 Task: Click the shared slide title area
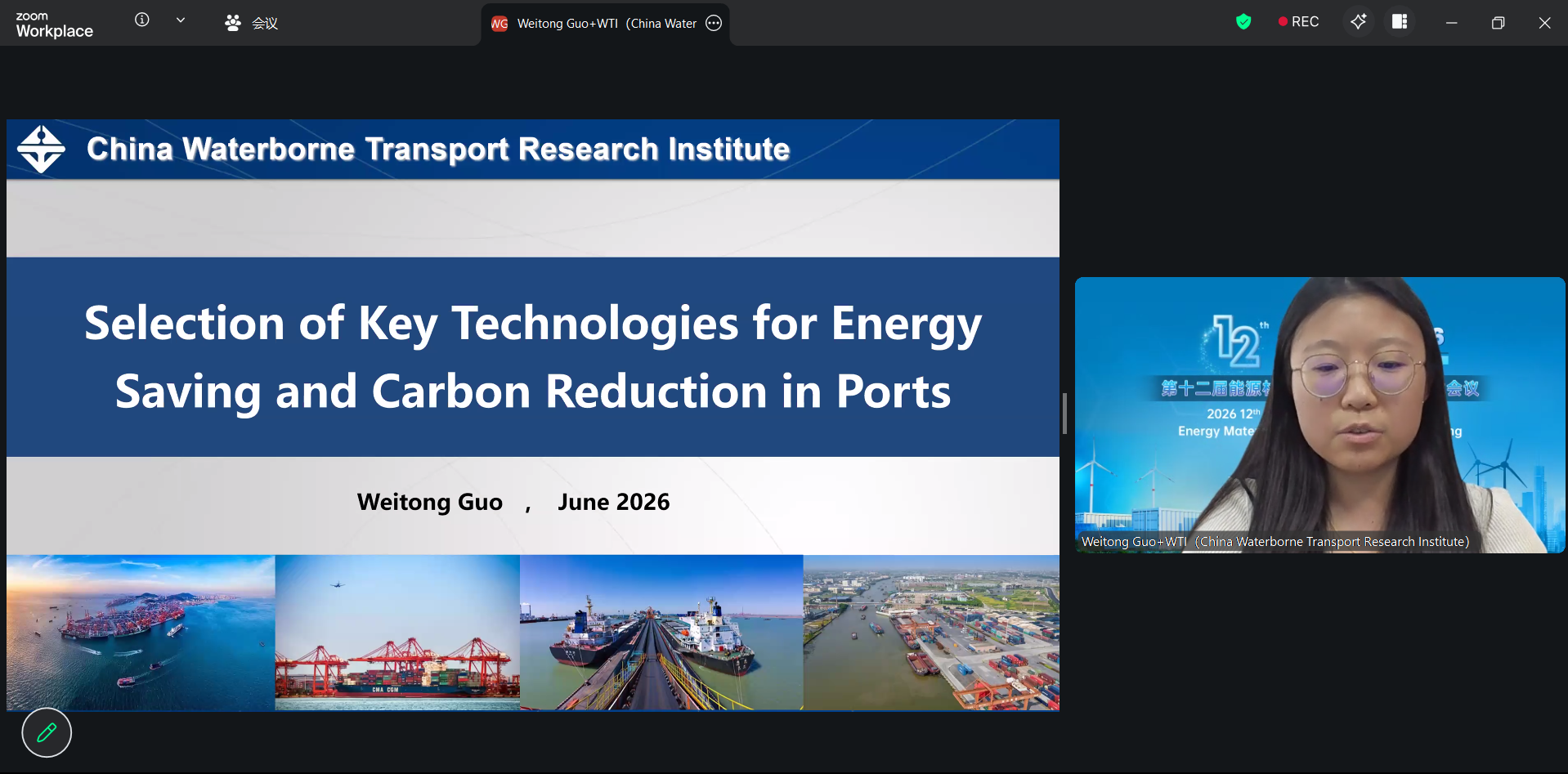click(533, 357)
